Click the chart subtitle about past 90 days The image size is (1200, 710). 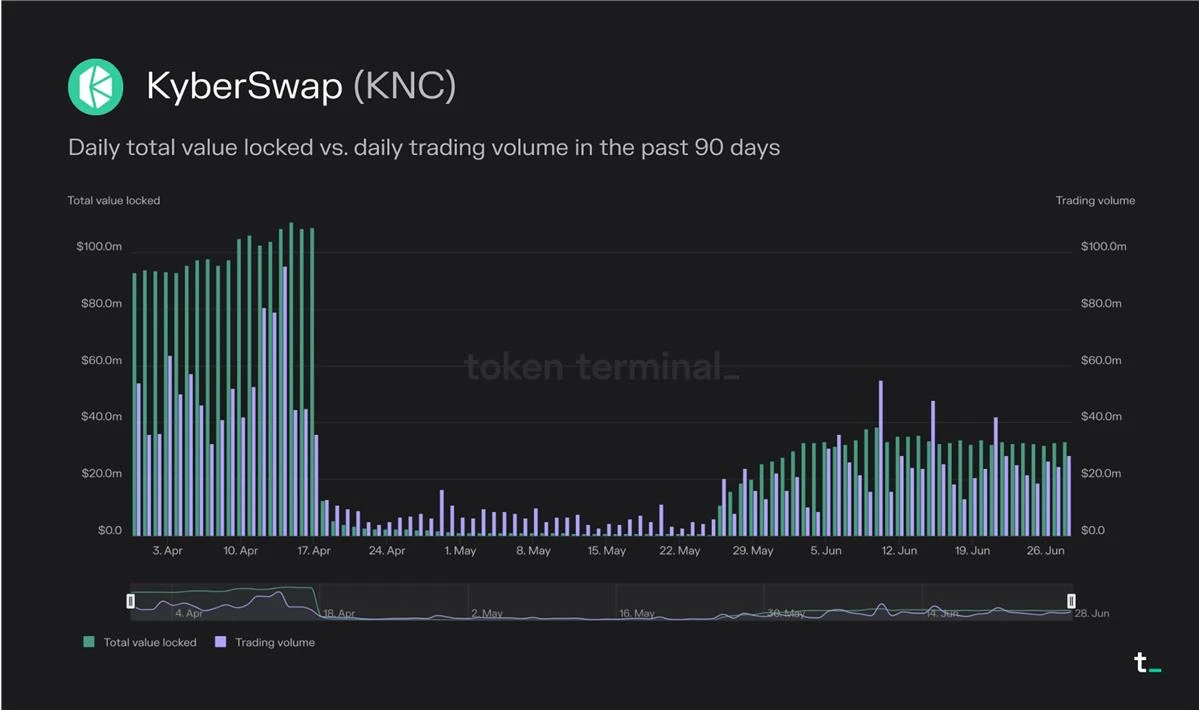click(424, 148)
